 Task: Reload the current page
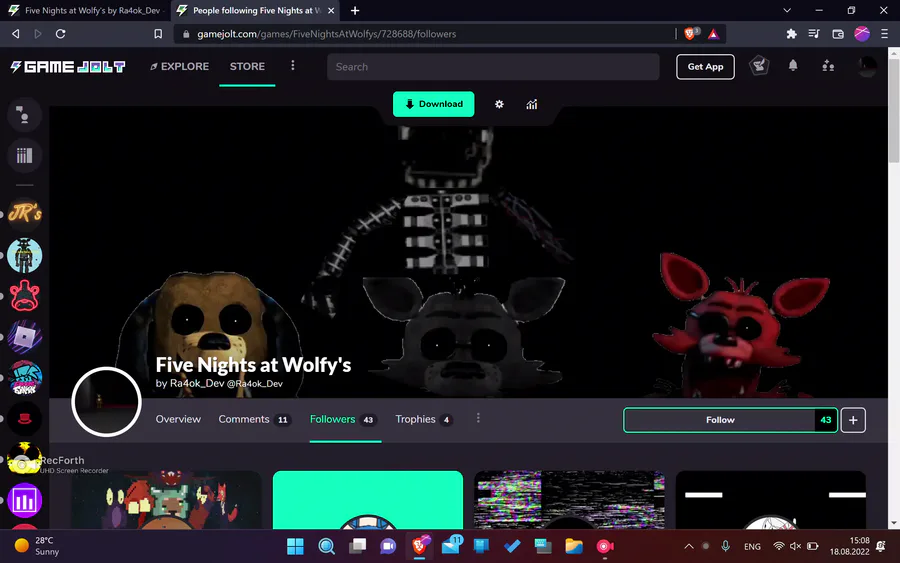coord(60,34)
